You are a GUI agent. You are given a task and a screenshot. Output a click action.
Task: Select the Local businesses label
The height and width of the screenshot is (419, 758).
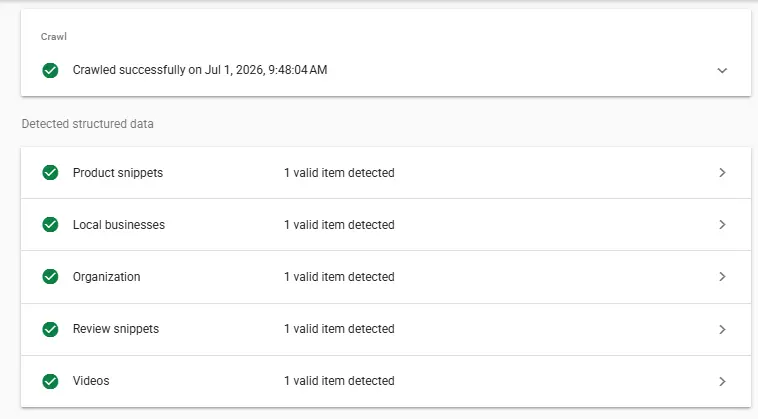click(x=119, y=225)
